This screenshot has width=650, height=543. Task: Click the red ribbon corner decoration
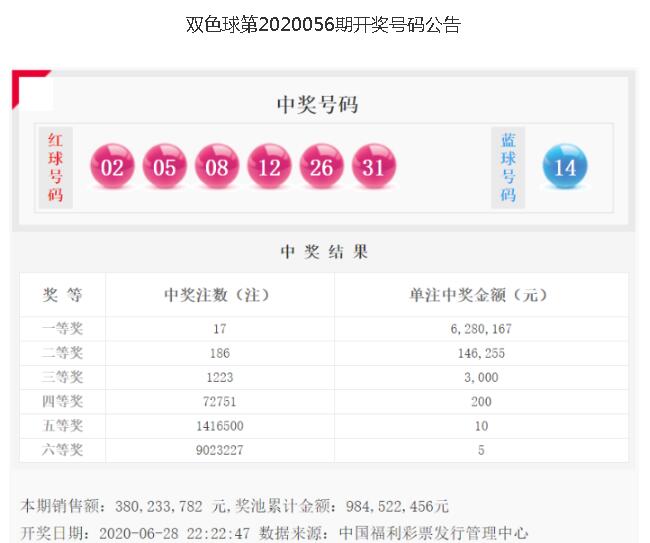(x=27, y=84)
